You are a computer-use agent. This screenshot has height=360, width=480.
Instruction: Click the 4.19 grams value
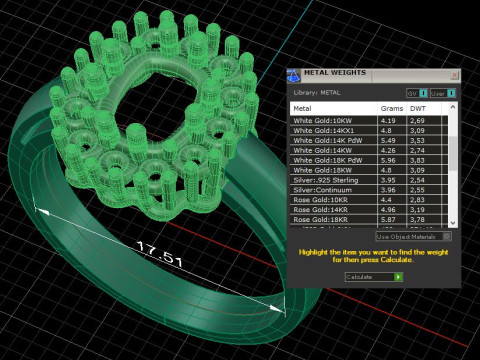click(388, 121)
